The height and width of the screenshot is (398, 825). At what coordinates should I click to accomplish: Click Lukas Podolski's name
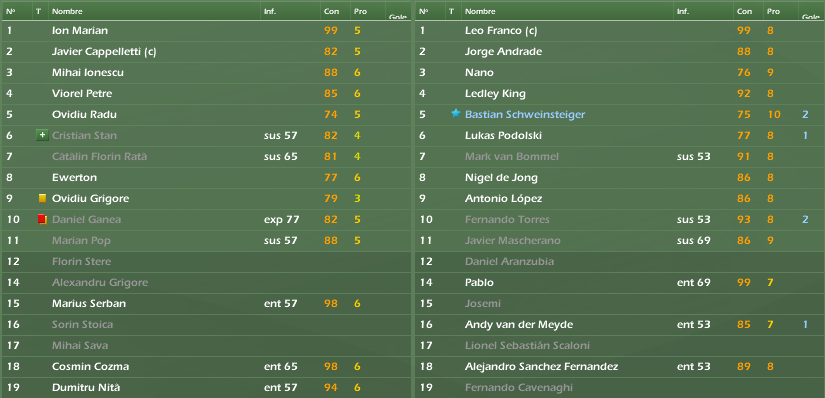[x=503, y=135]
